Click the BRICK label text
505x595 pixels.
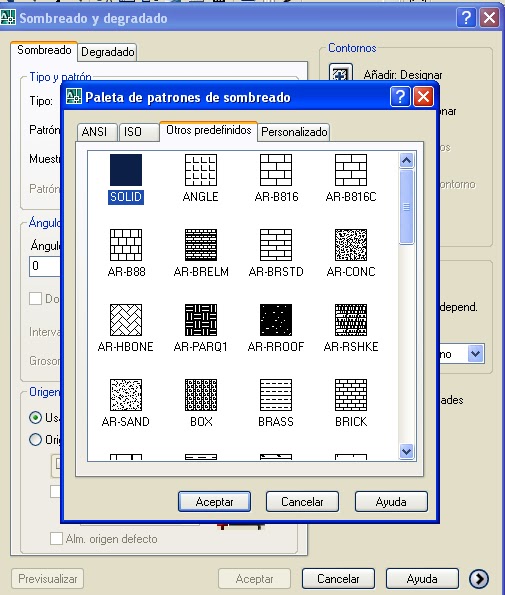351,422
